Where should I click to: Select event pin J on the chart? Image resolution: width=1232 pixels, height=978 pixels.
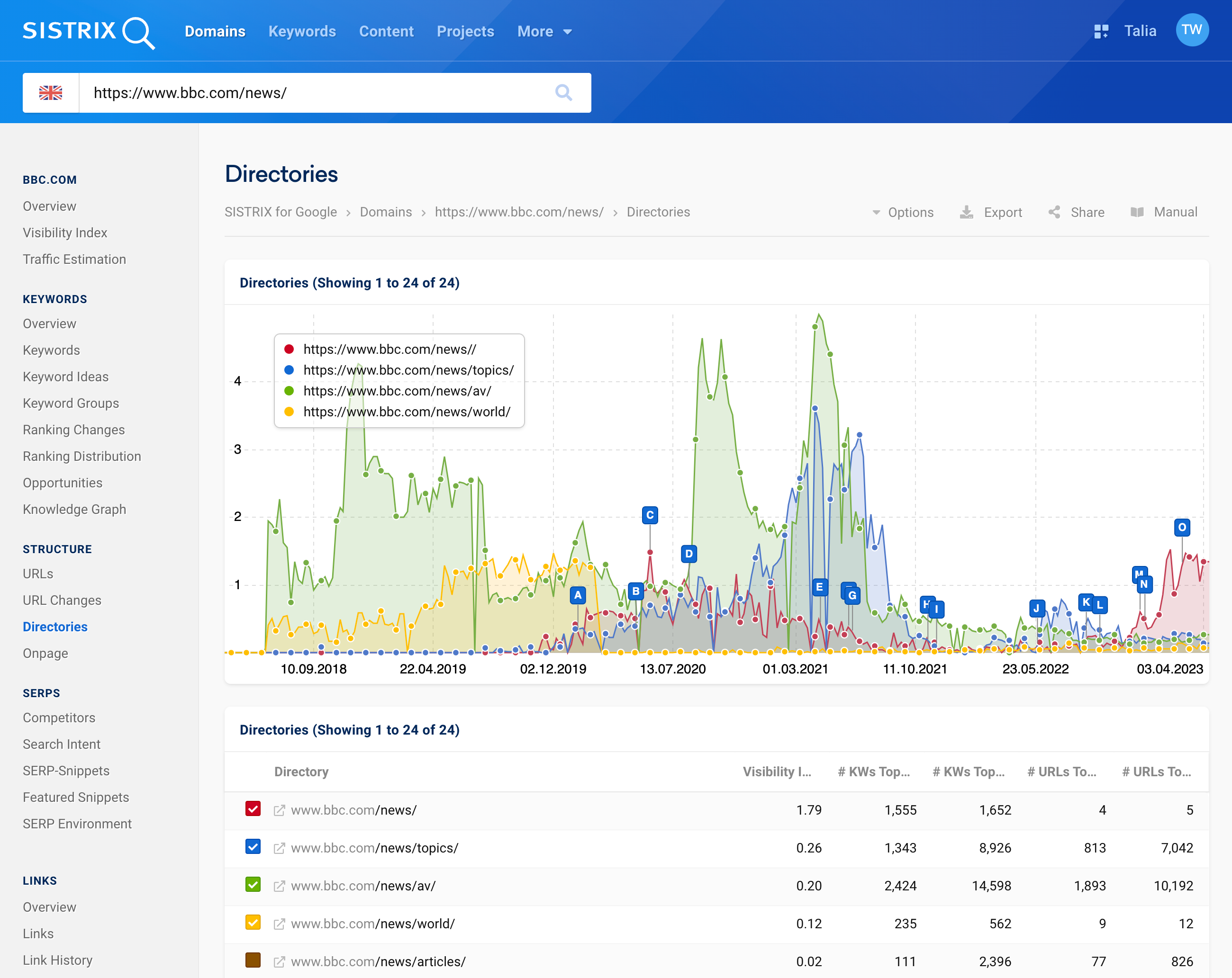pos(1037,609)
